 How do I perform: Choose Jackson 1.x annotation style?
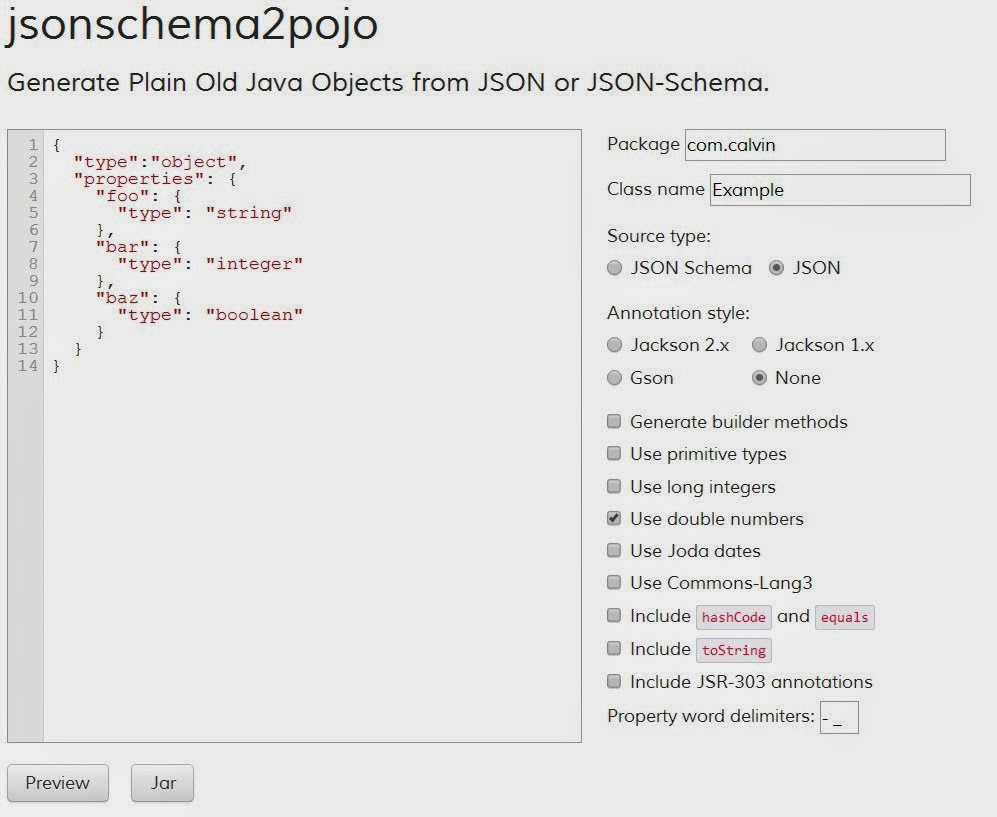(x=760, y=345)
